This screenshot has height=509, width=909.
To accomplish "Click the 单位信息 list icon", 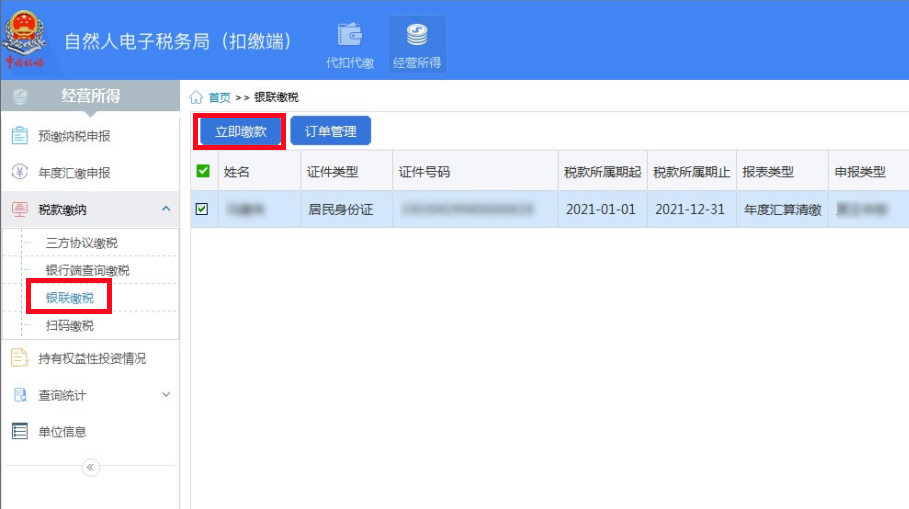I will tap(19, 432).
